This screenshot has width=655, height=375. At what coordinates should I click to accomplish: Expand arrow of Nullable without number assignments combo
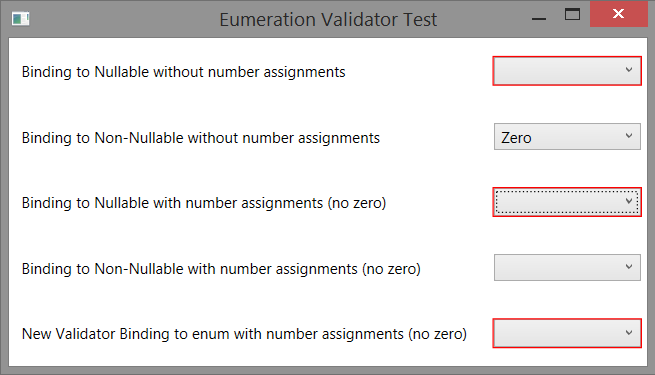pyautogui.click(x=629, y=70)
